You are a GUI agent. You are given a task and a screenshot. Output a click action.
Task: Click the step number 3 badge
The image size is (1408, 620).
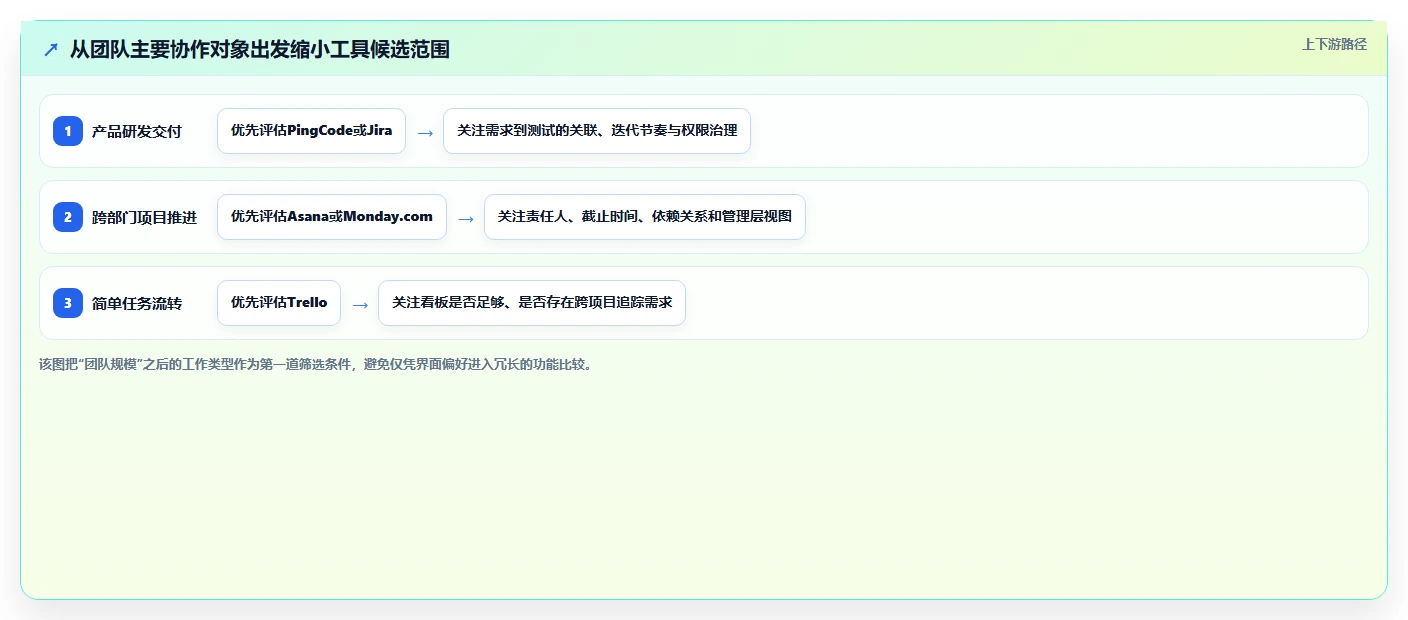click(68, 303)
